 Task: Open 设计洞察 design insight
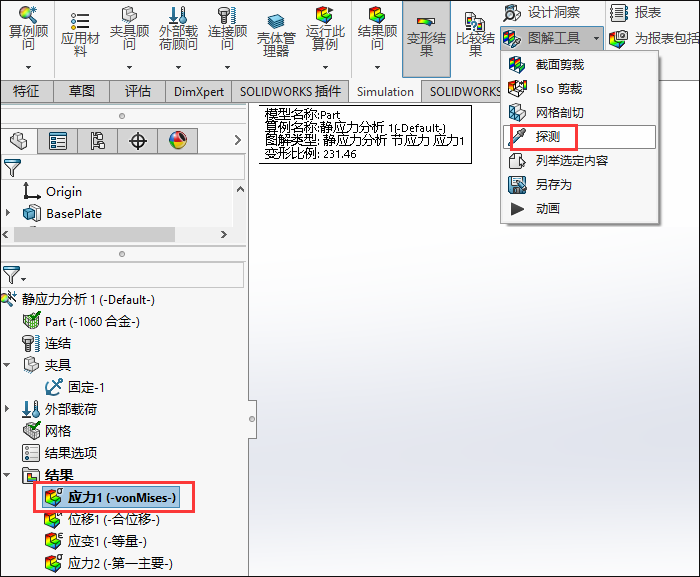[542, 13]
